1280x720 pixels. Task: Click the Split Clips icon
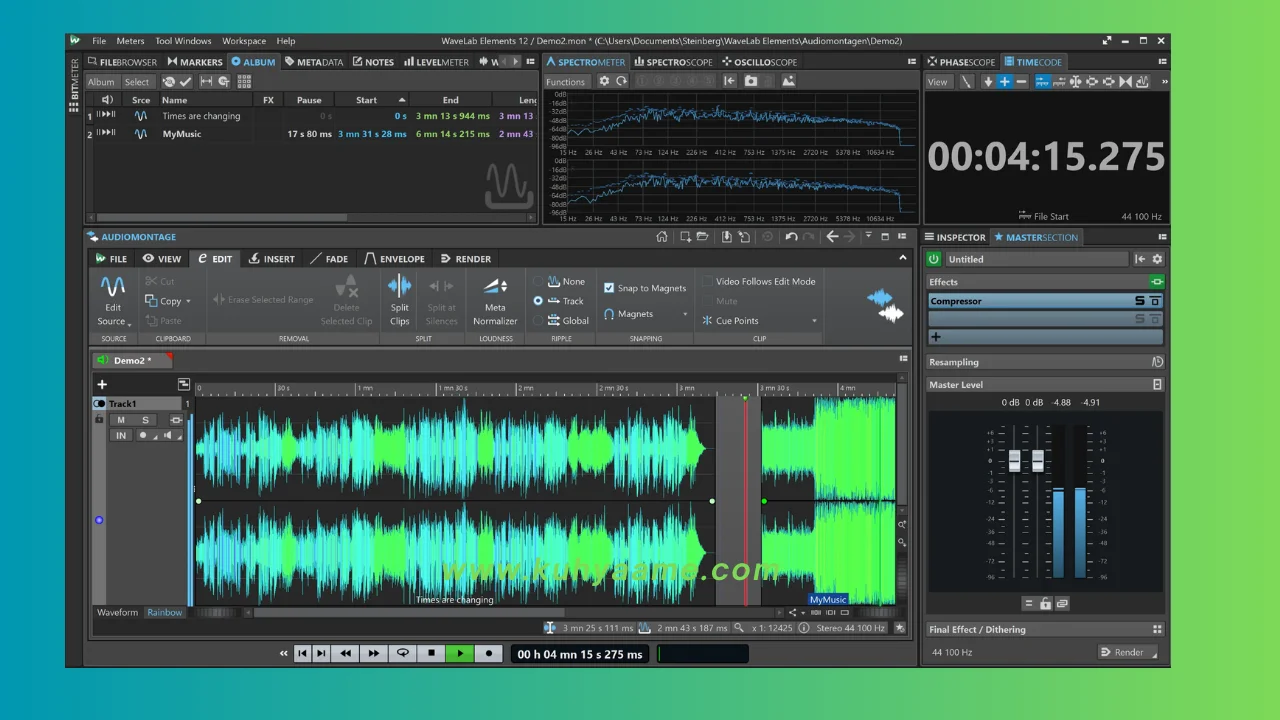(x=399, y=286)
